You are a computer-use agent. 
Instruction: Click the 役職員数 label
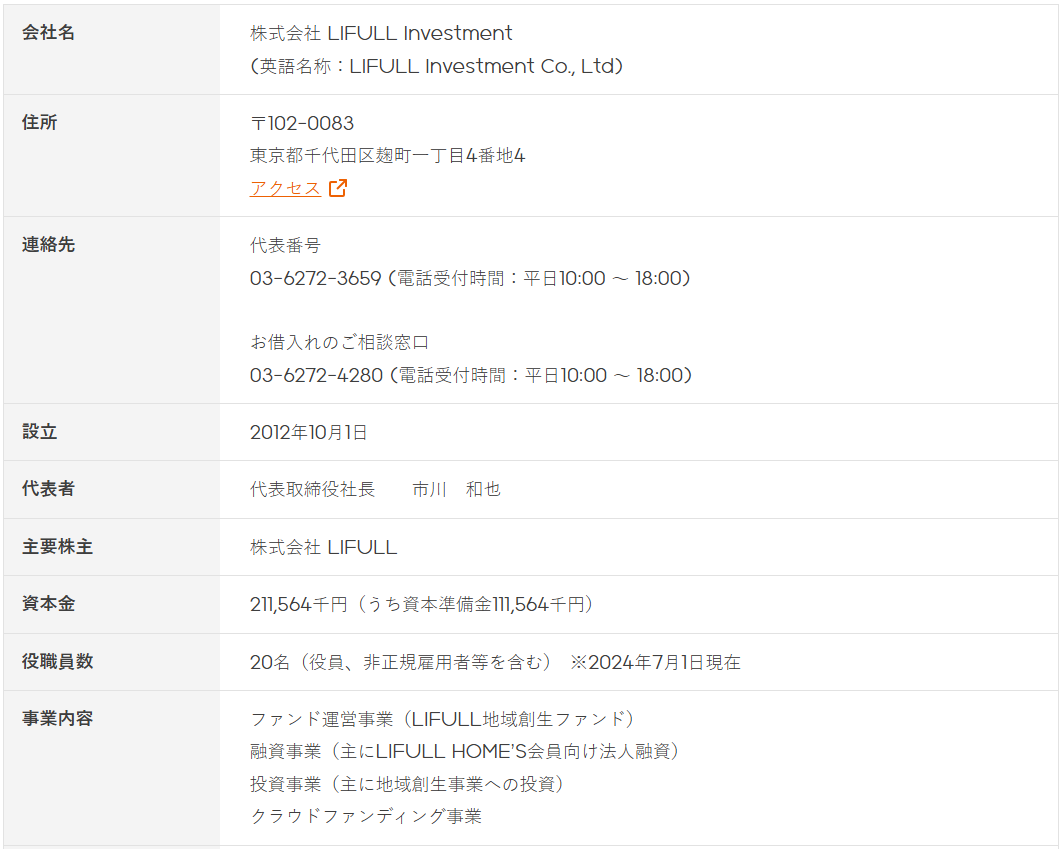57,661
